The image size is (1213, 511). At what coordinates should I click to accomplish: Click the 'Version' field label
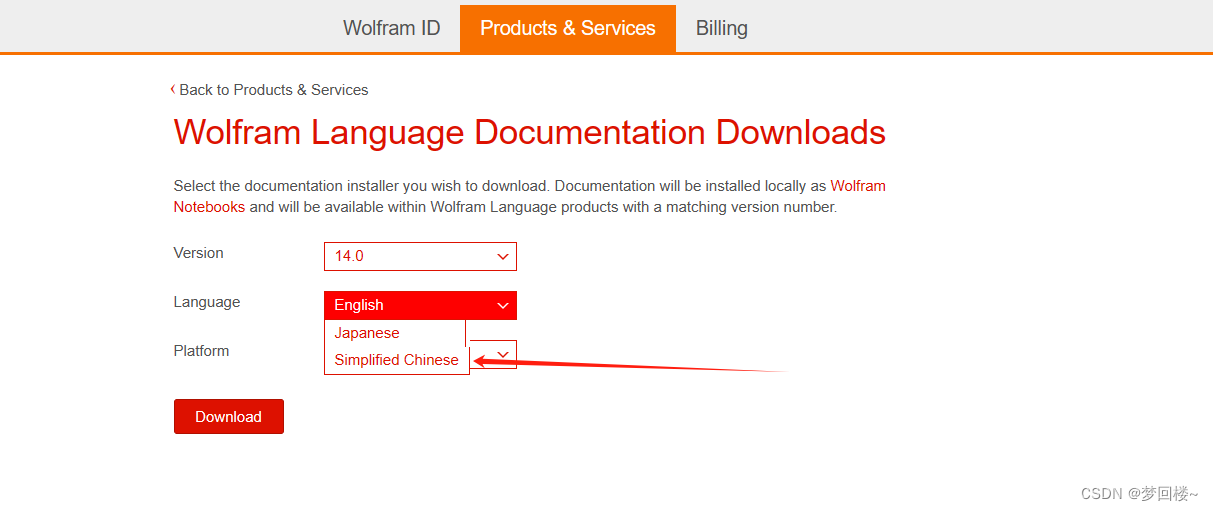click(x=199, y=253)
